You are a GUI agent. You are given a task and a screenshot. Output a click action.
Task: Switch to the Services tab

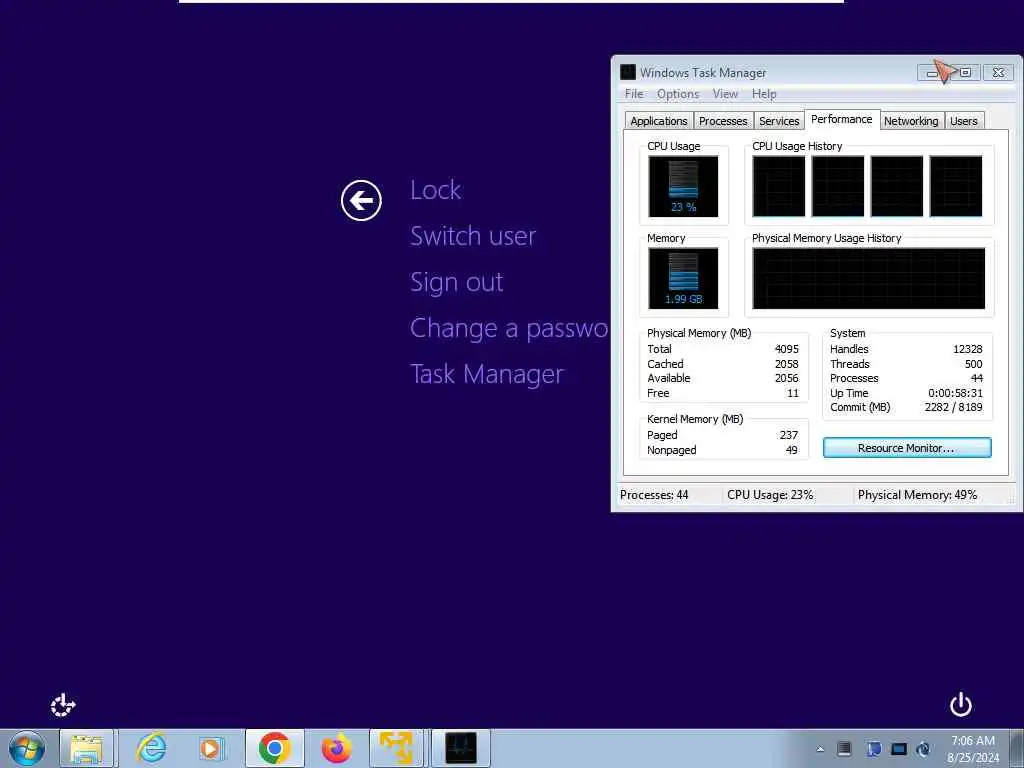point(779,121)
